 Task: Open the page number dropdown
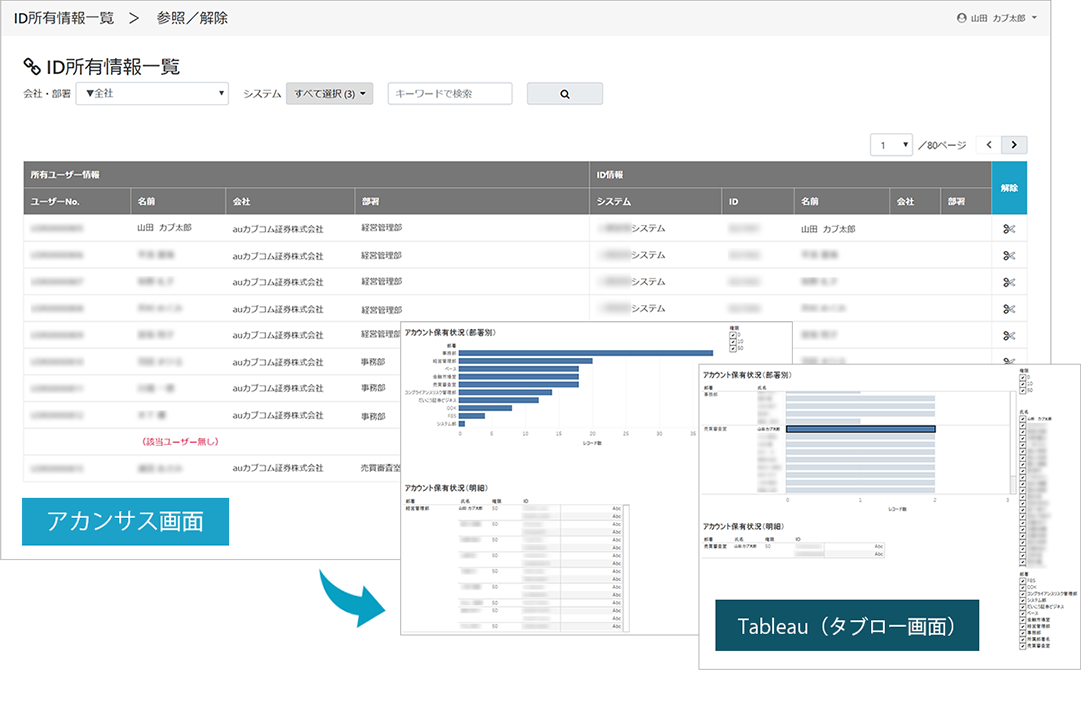coord(891,145)
